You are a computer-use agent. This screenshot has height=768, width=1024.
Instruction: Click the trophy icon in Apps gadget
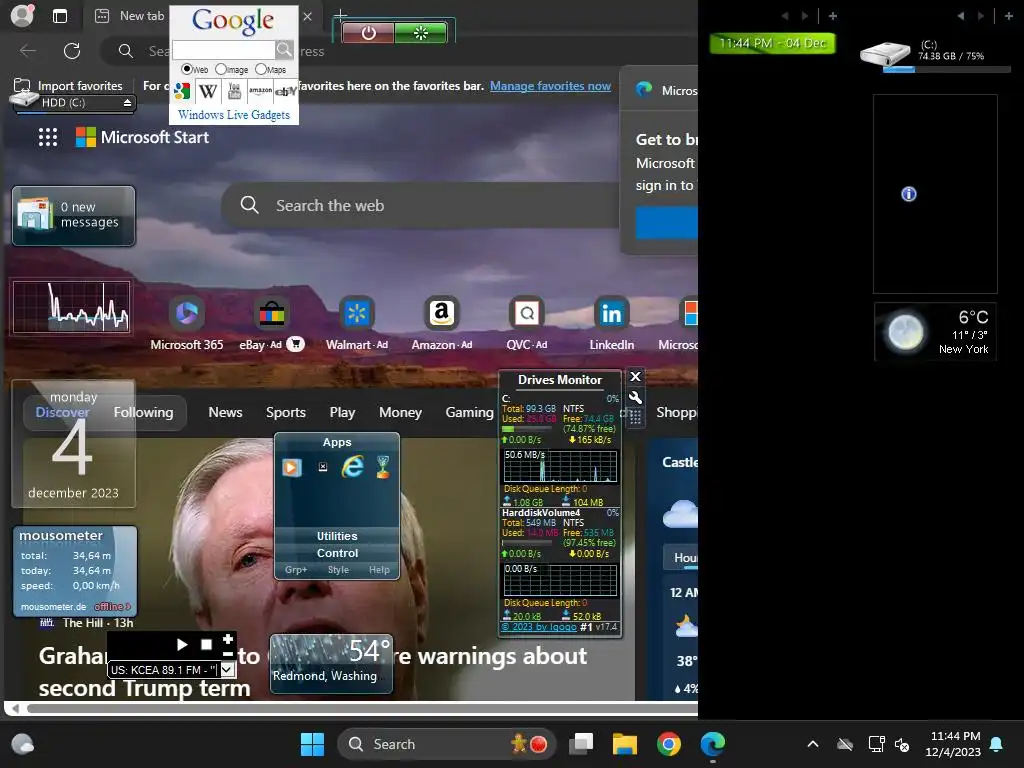pyautogui.click(x=383, y=467)
